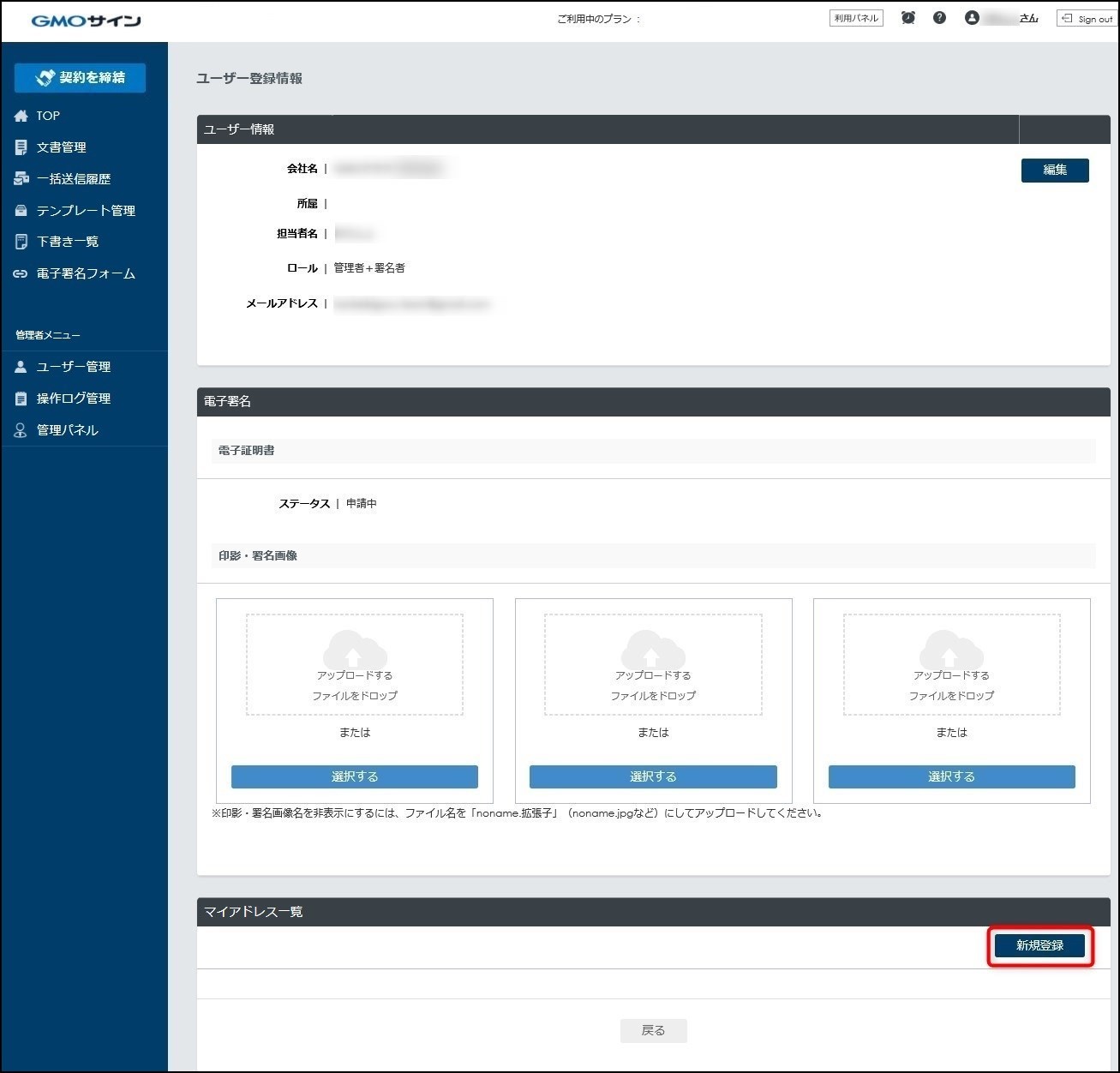Click the 利用パネル button in header
1120x1073 pixels.
click(856, 18)
